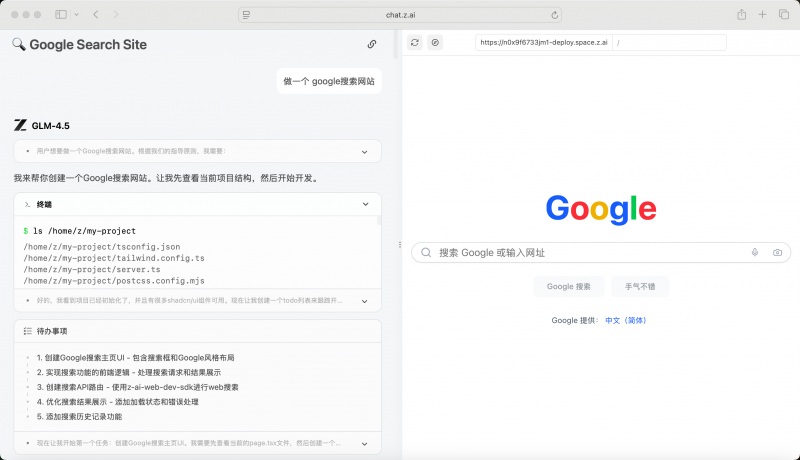This screenshot has height=460, width=800.
Task: Click the 待办事项 list icon
Action: [x=28, y=331]
